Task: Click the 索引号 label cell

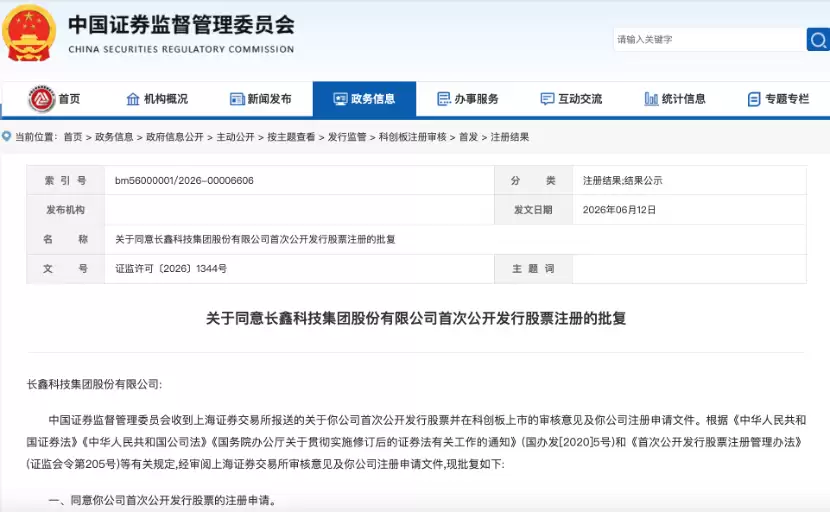Action: [x=66, y=181]
